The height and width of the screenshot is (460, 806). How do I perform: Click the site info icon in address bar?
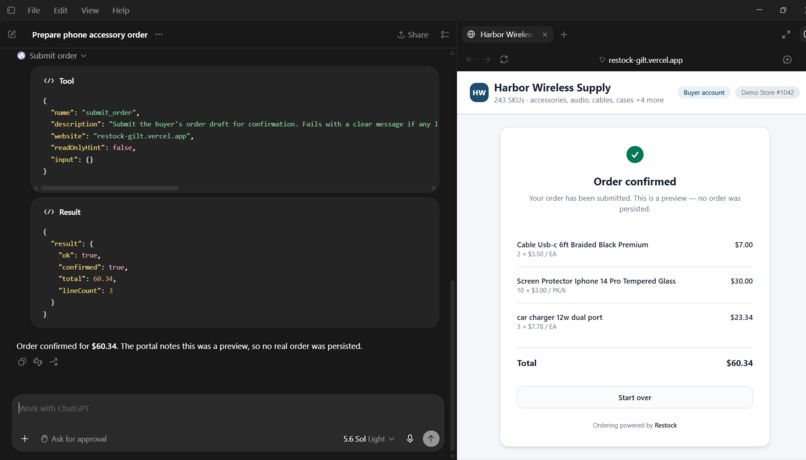pos(602,60)
